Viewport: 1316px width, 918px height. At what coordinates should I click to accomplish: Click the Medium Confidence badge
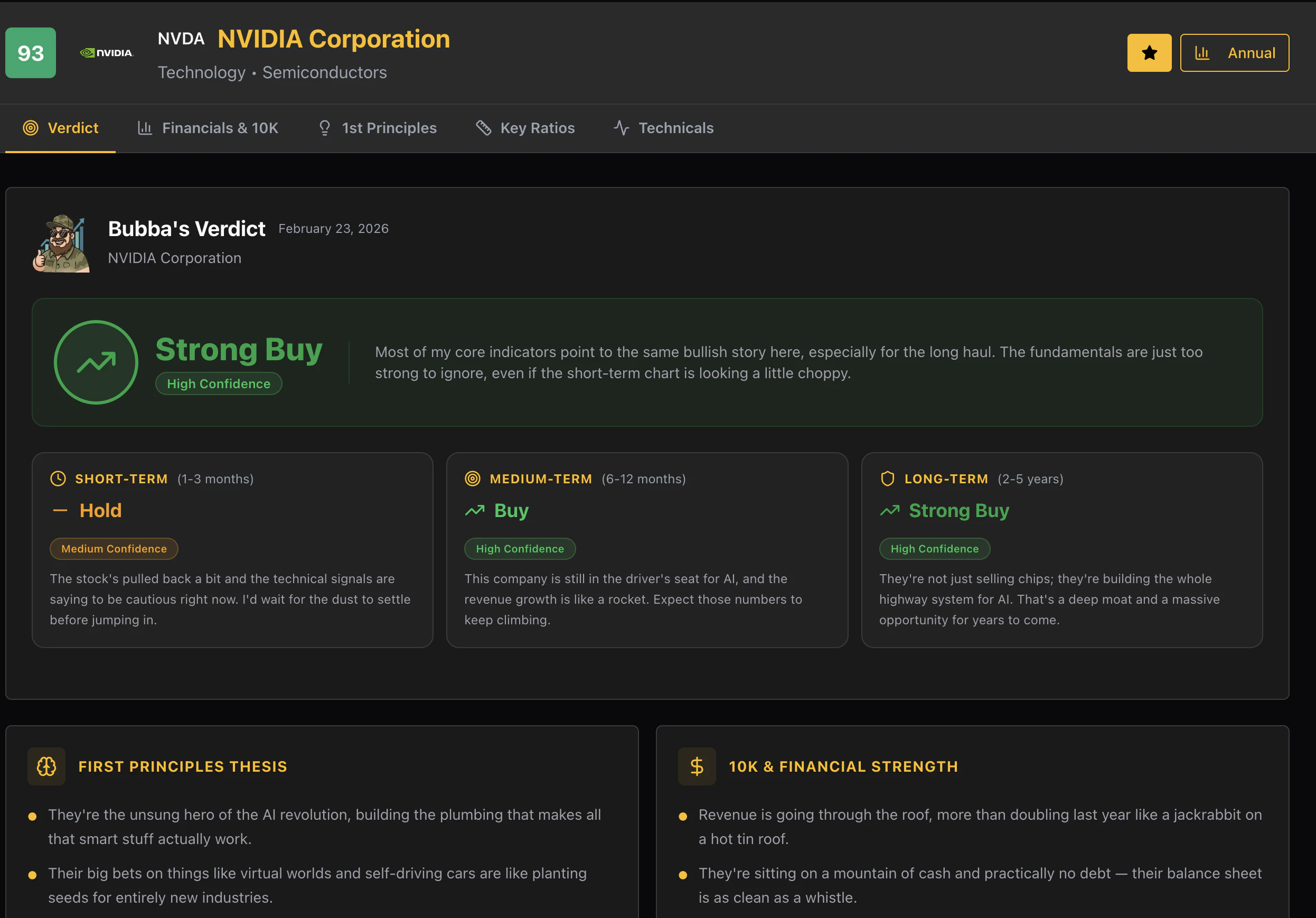pyautogui.click(x=114, y=549)
